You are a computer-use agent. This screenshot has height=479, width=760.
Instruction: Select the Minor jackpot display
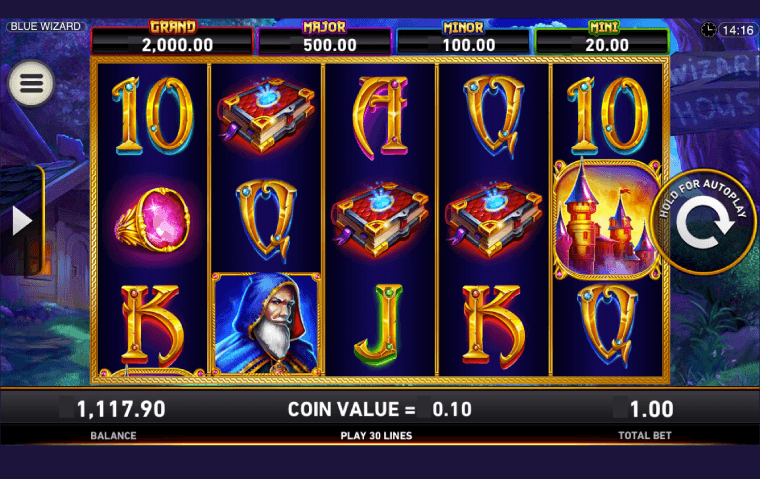[x=463, y=38]
